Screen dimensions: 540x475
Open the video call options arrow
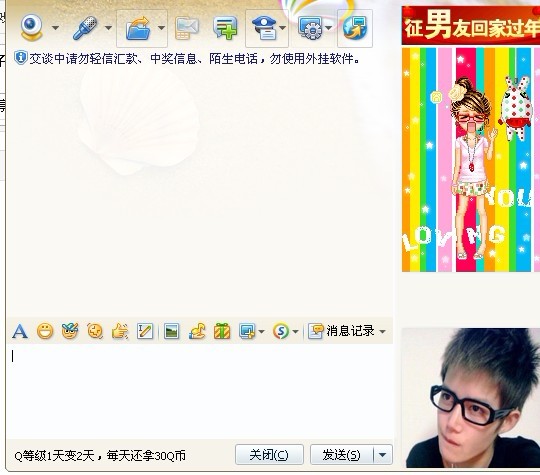click(55, 28)
